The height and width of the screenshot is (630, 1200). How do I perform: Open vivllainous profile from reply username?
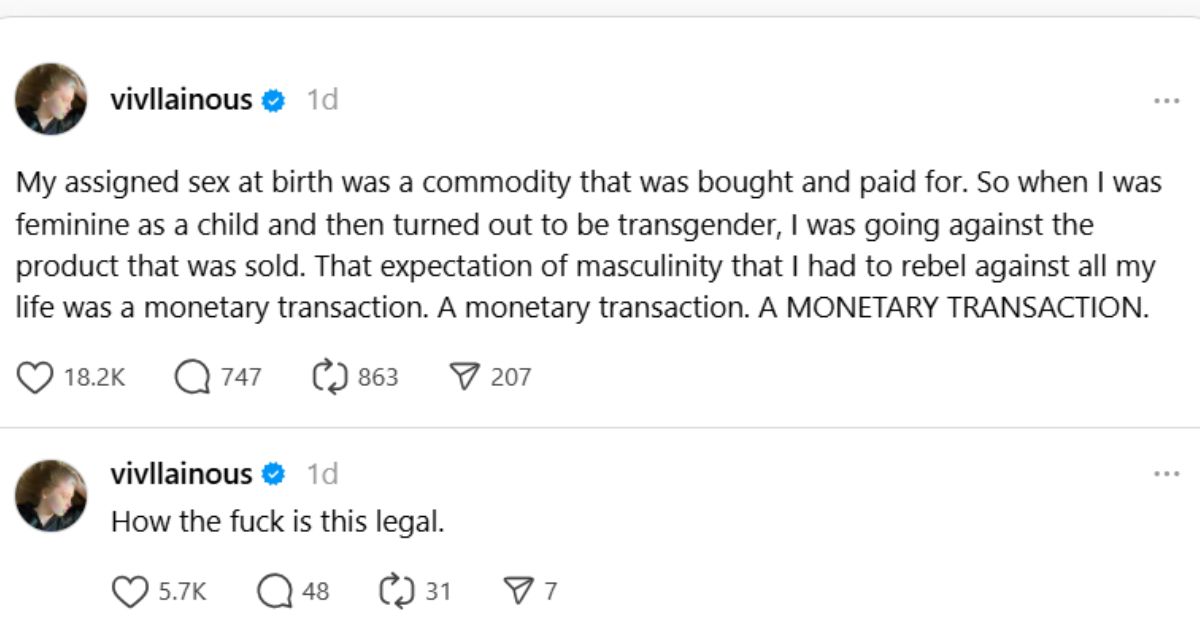pyautogui.click(x=181, y=473)
